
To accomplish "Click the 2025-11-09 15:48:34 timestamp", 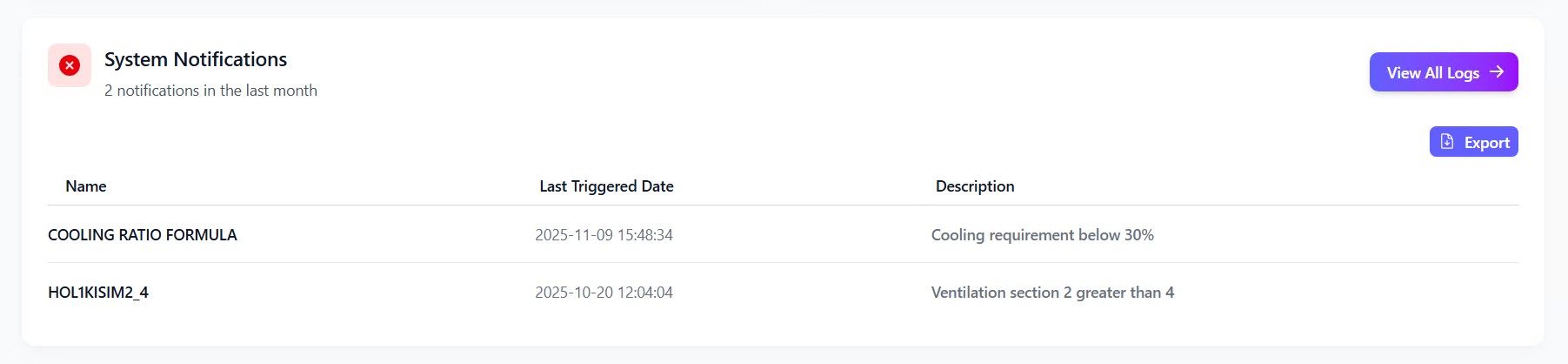I will click(604, 235).
